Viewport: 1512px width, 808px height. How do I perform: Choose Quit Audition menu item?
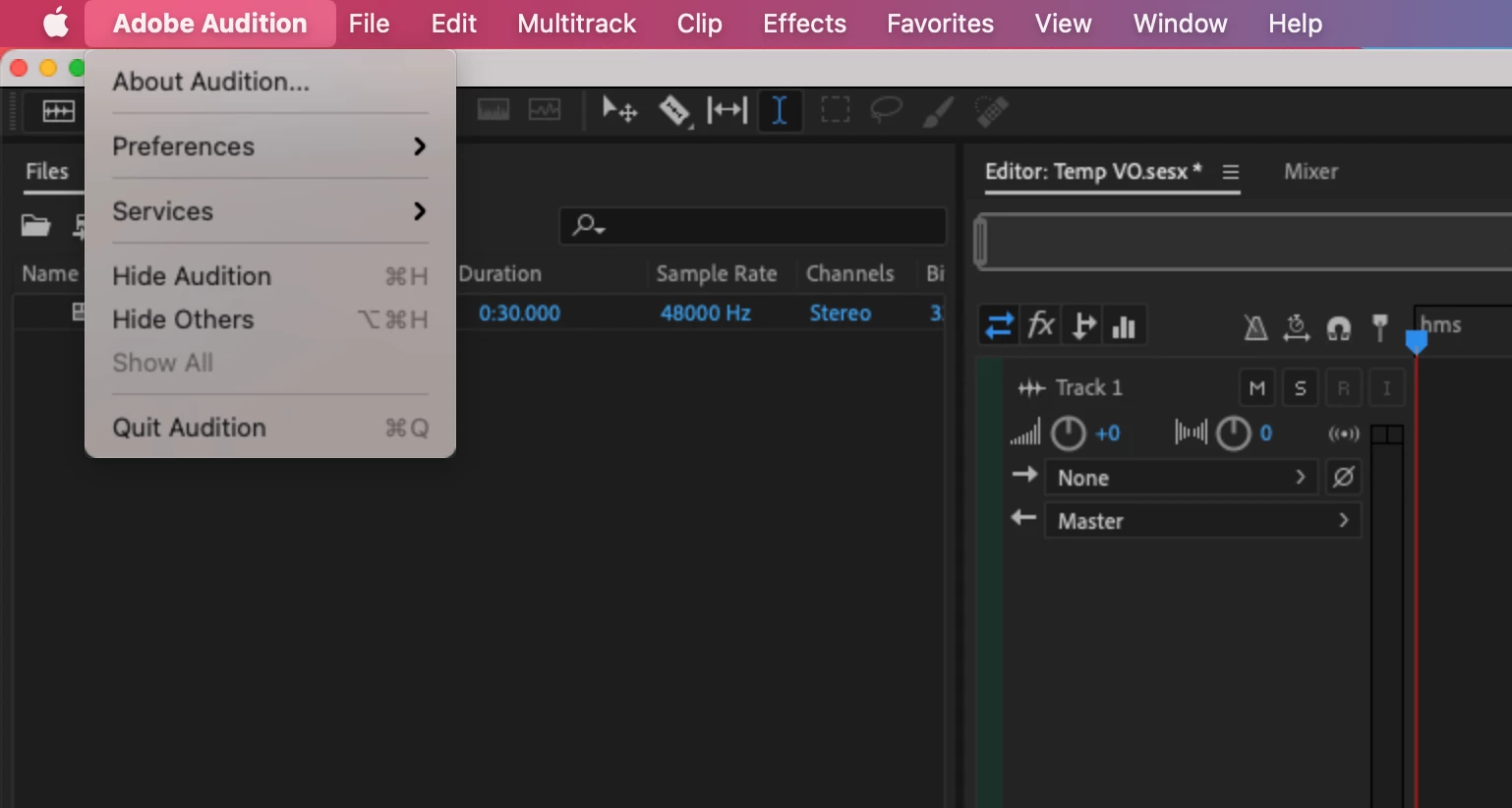coord(270,428)
